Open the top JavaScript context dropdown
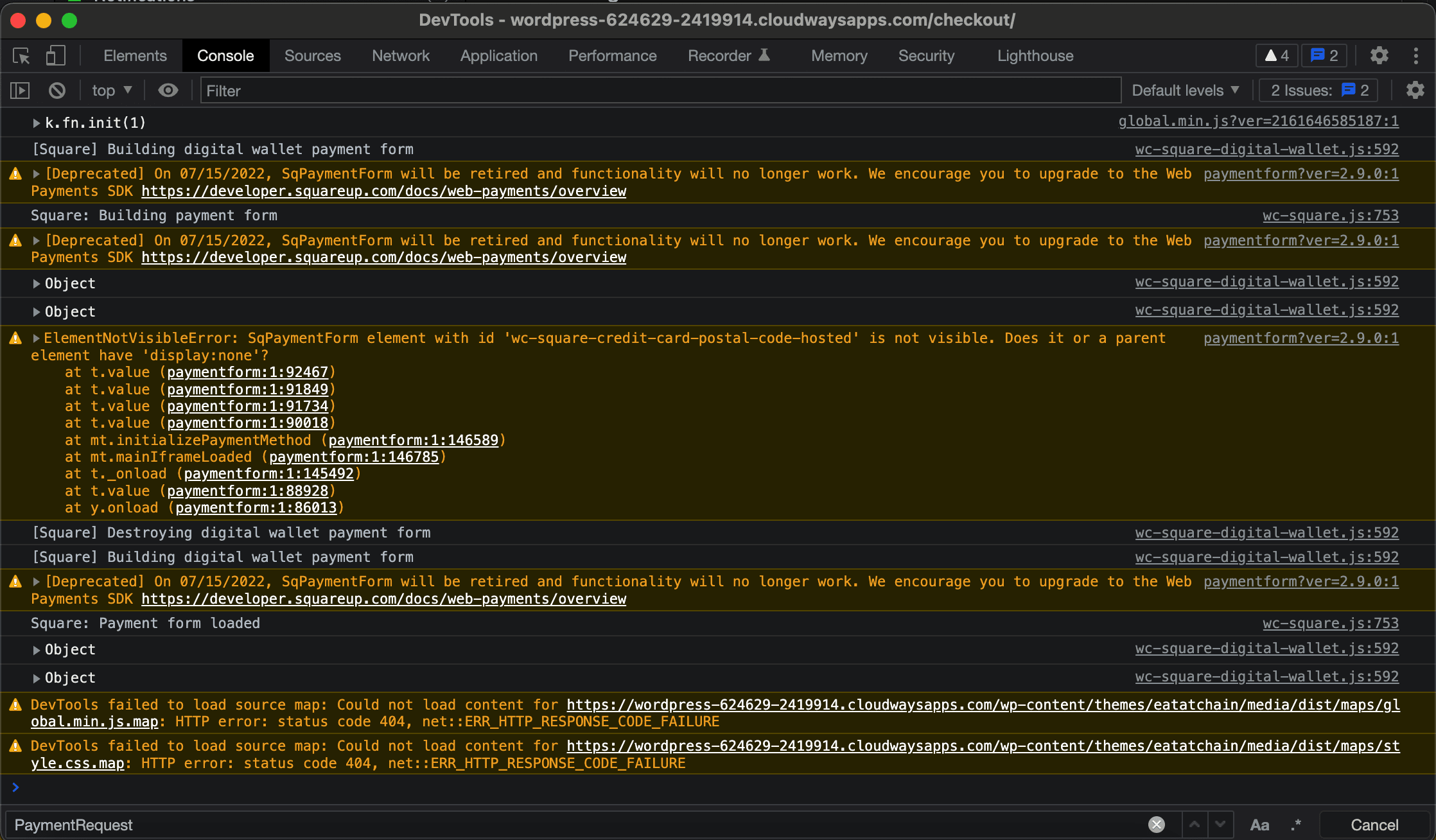 tap(112, 91)
